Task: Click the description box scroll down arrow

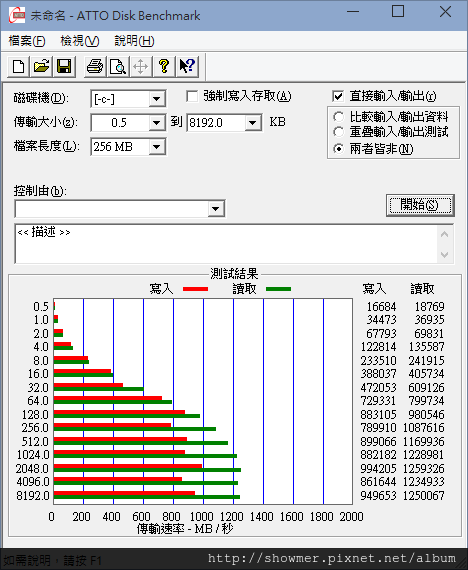Action: [444, 254]
